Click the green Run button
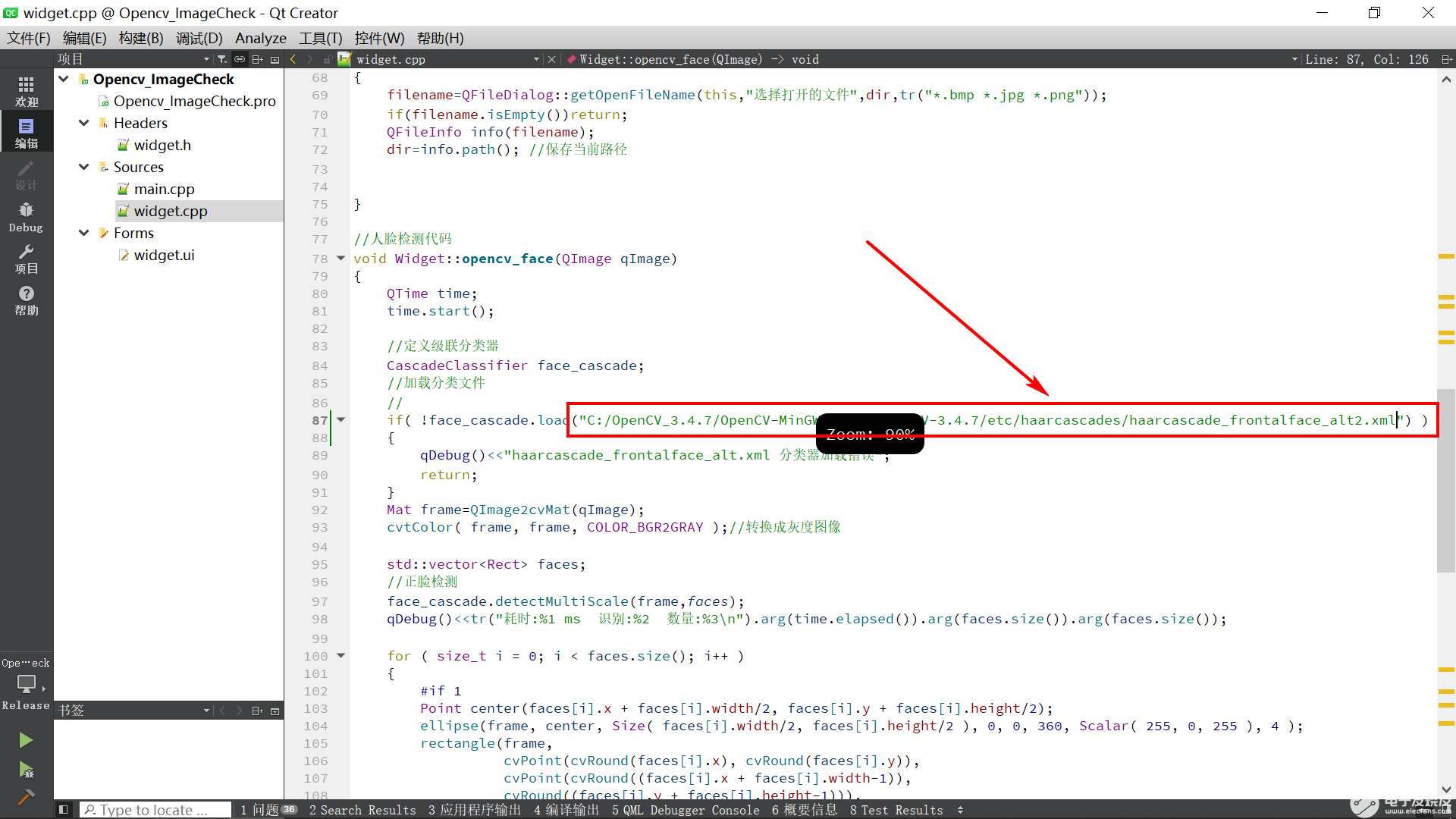 (26, 740)
